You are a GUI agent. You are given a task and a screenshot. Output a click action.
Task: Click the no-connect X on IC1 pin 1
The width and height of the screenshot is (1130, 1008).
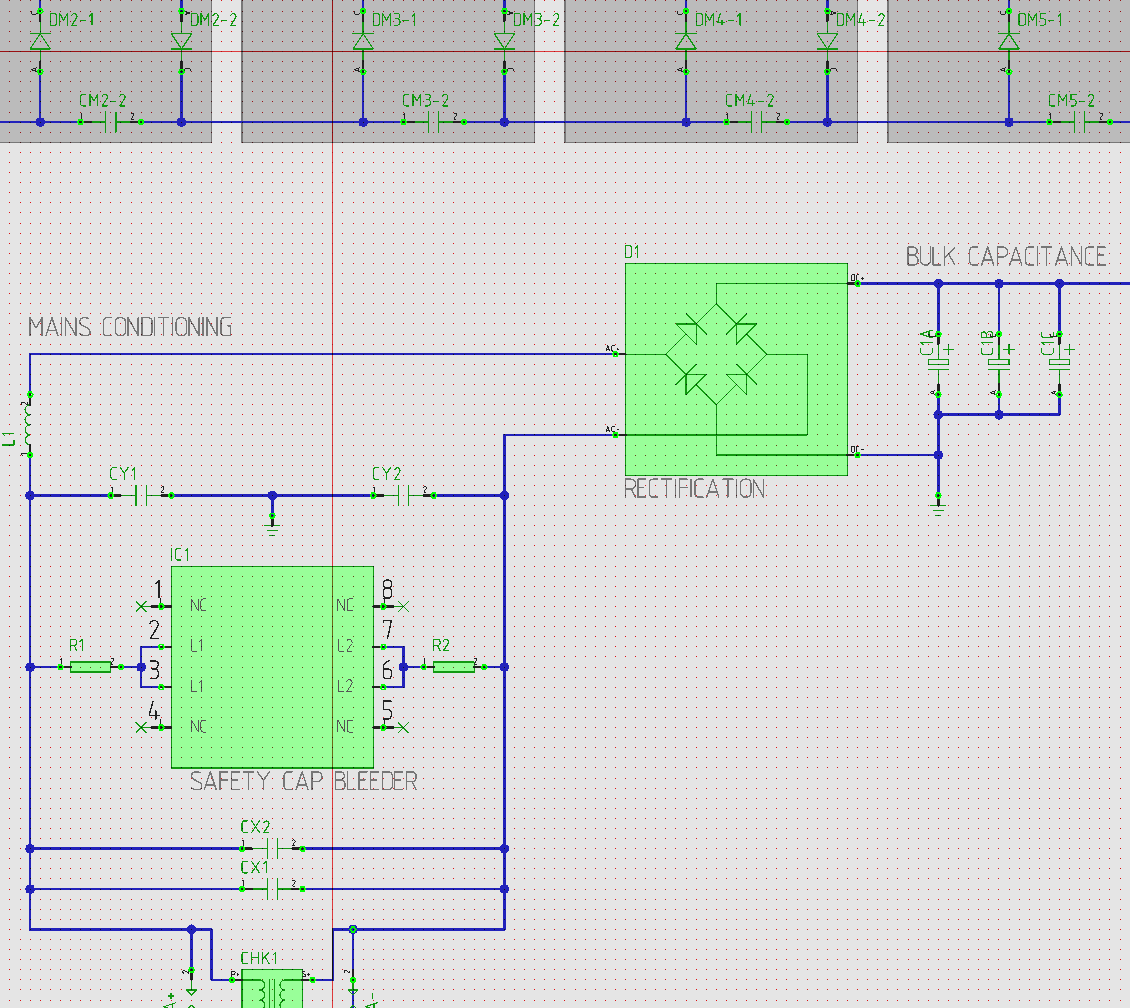pos(141,607)
